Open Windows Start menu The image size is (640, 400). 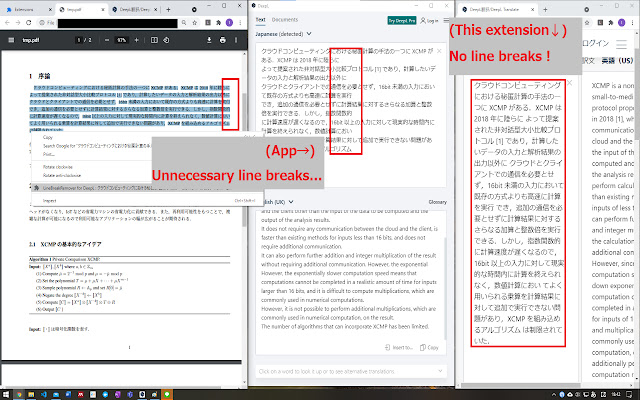pos(6,394)
